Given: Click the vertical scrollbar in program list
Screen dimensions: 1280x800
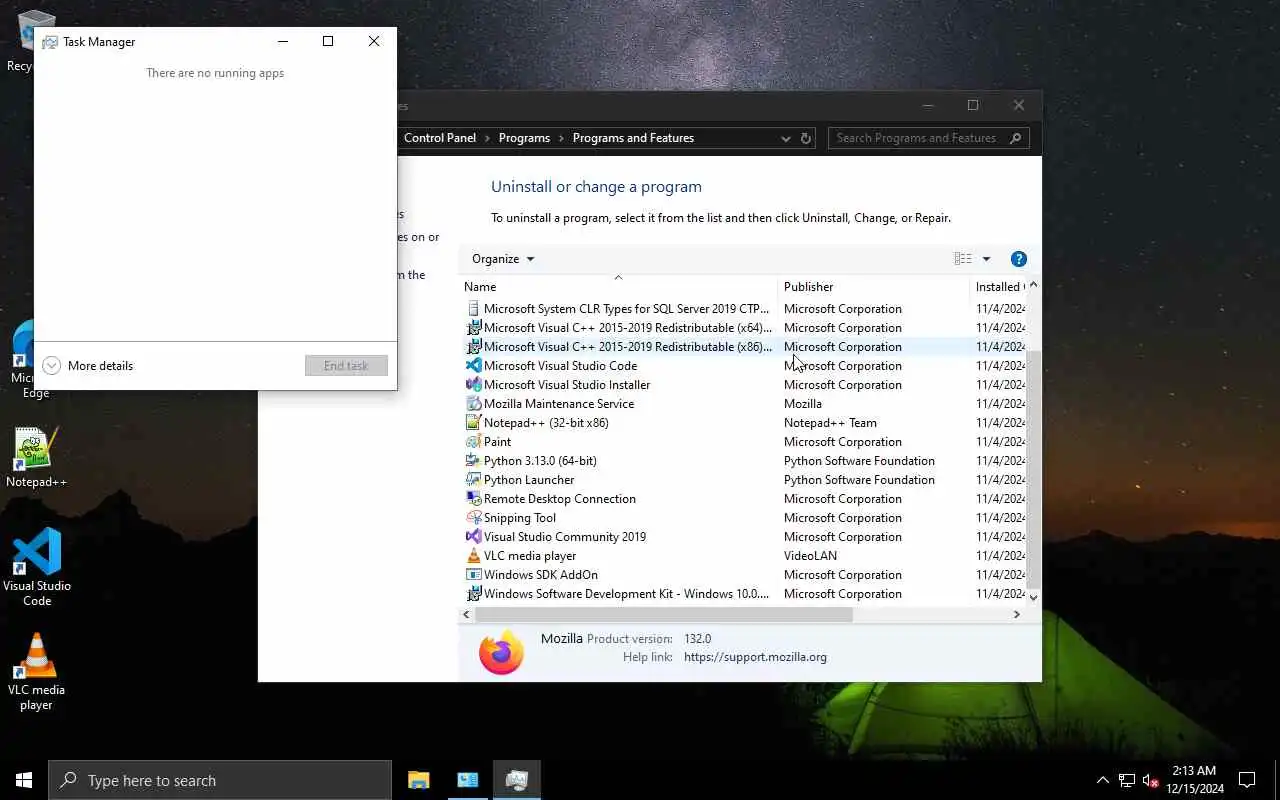Looking at the screenshot, I should coord(1034,469).
